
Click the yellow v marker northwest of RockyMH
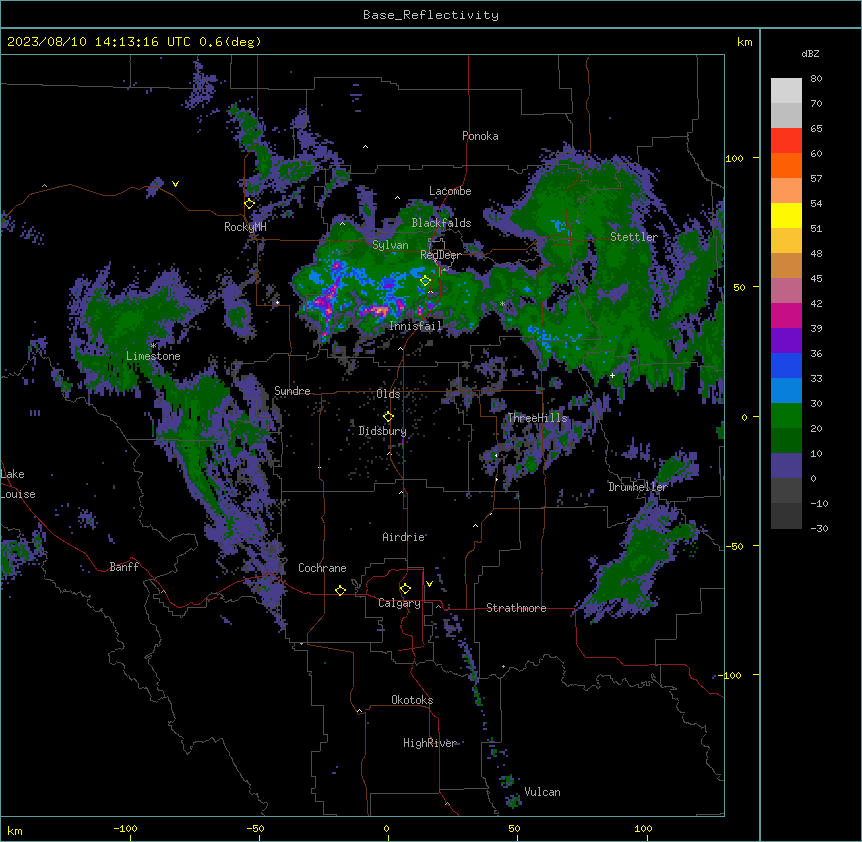coord(175,184)
